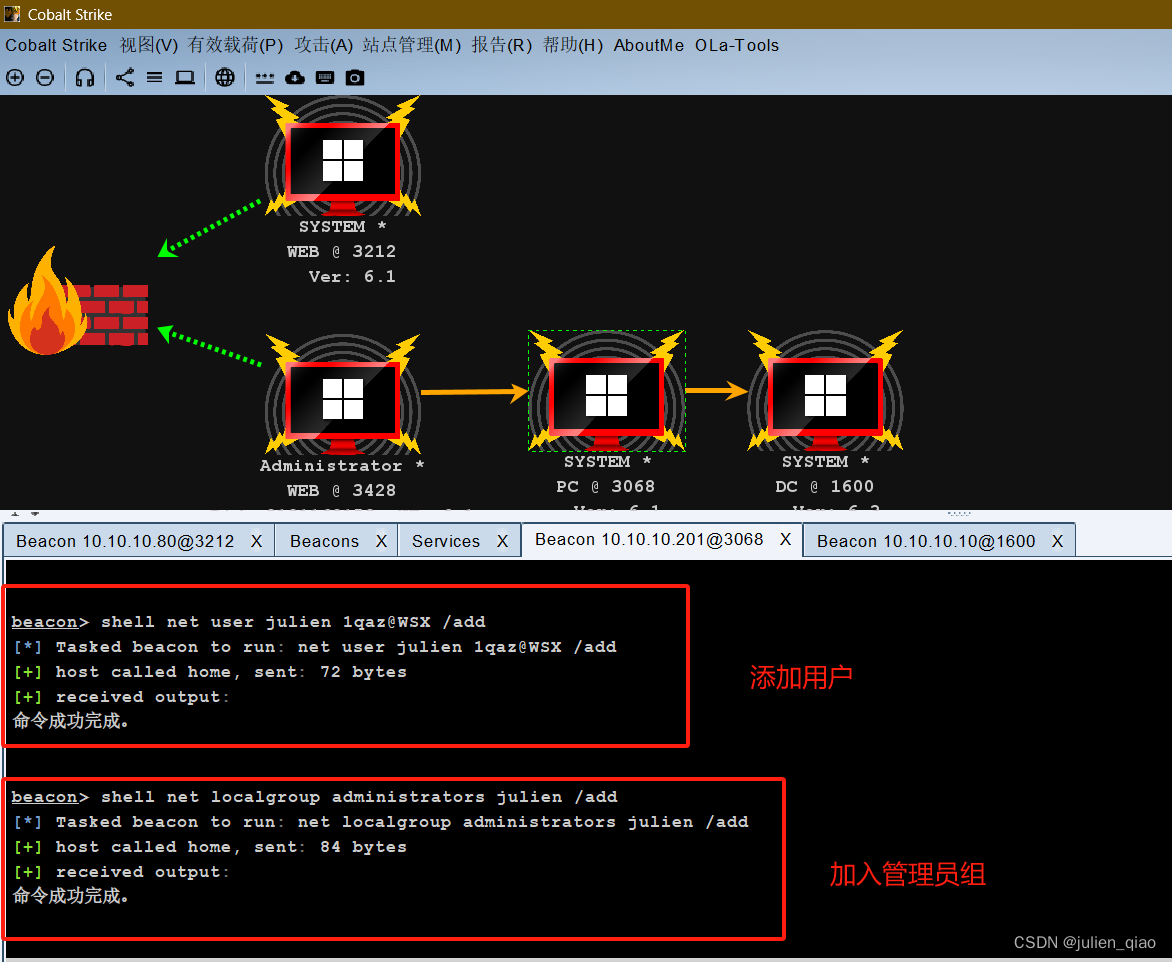1172x962 pixels.
Task: Open the 报告(R) menu
Action: (502, 45)
